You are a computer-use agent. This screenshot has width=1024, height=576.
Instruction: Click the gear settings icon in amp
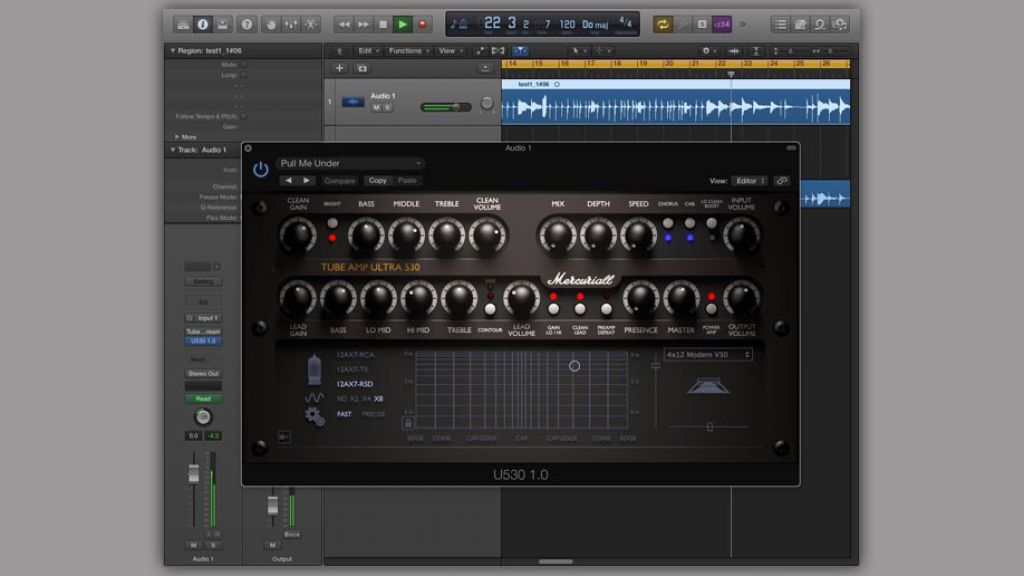(315, 416)
